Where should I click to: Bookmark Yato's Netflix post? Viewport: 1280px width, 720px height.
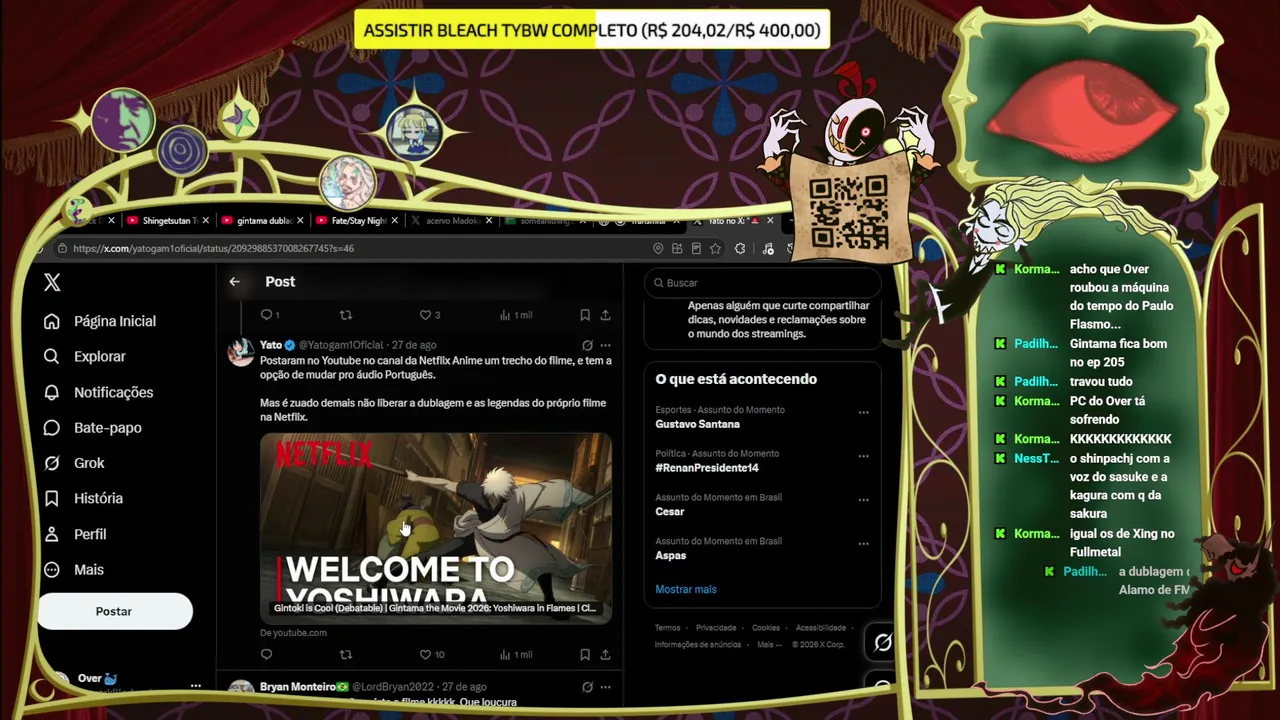pyautogui.click(x=585, y=655)
